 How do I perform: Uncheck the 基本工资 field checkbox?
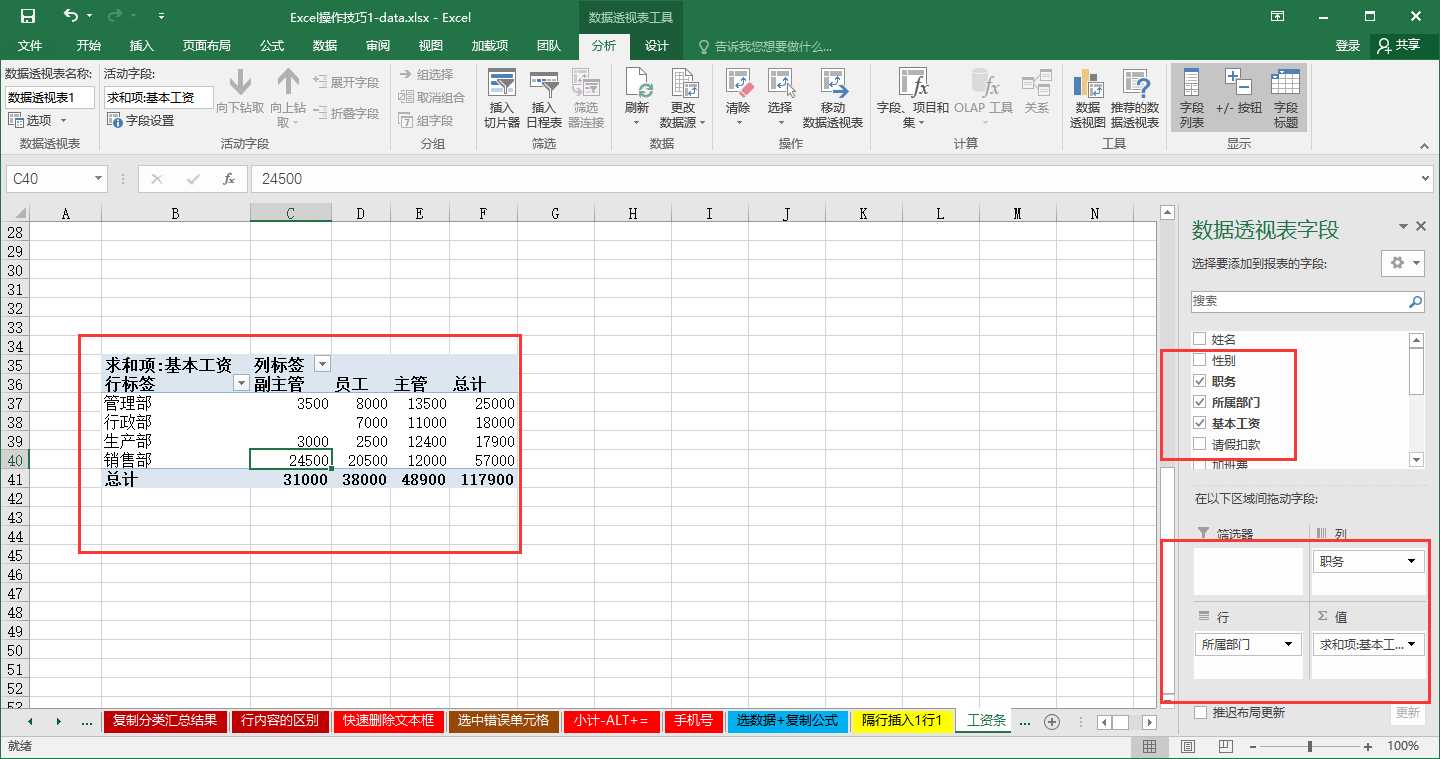[1200, 423]
